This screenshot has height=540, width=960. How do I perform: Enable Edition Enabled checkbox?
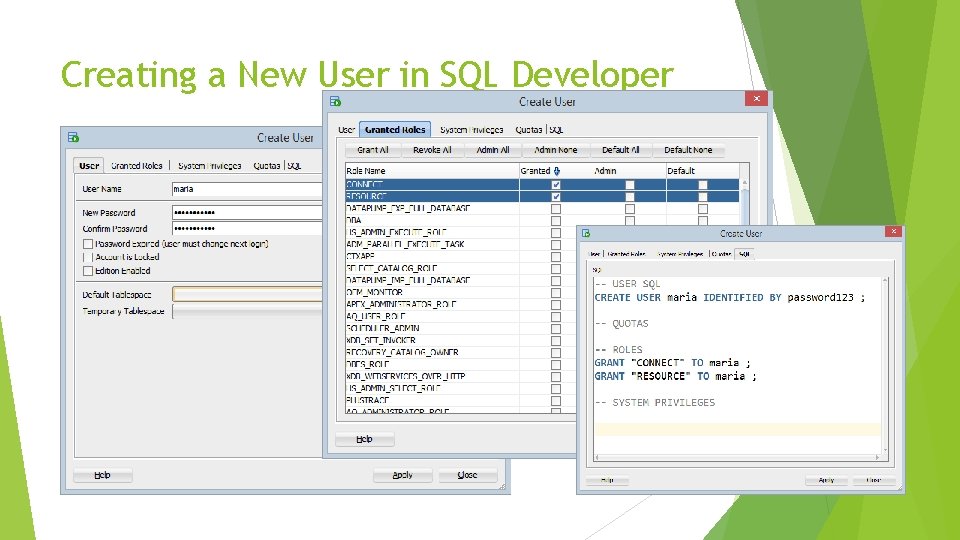pos(88,271)
